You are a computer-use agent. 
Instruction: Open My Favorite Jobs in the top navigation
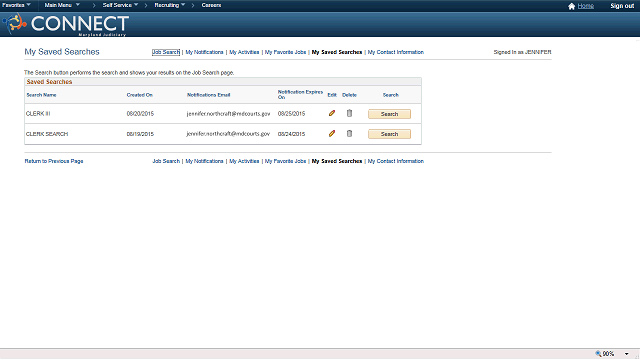(x=285, y=52)
